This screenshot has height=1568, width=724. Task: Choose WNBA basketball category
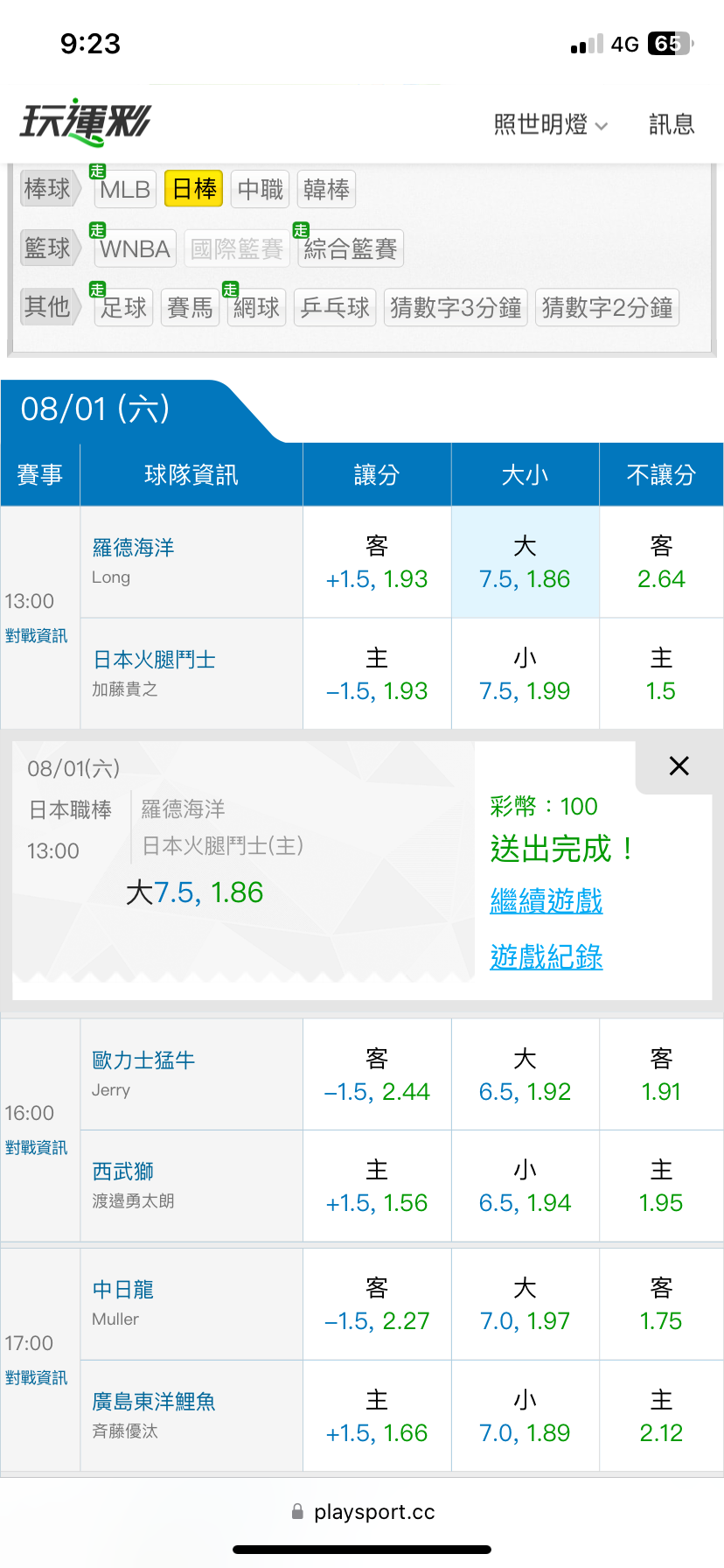click(x=135, y=249)
